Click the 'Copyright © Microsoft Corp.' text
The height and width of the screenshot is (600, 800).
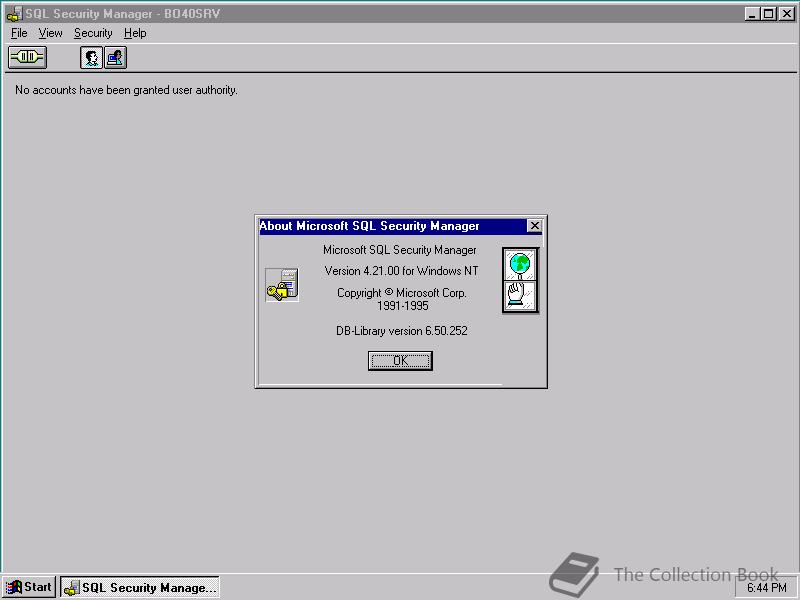[x=402, y=293]
